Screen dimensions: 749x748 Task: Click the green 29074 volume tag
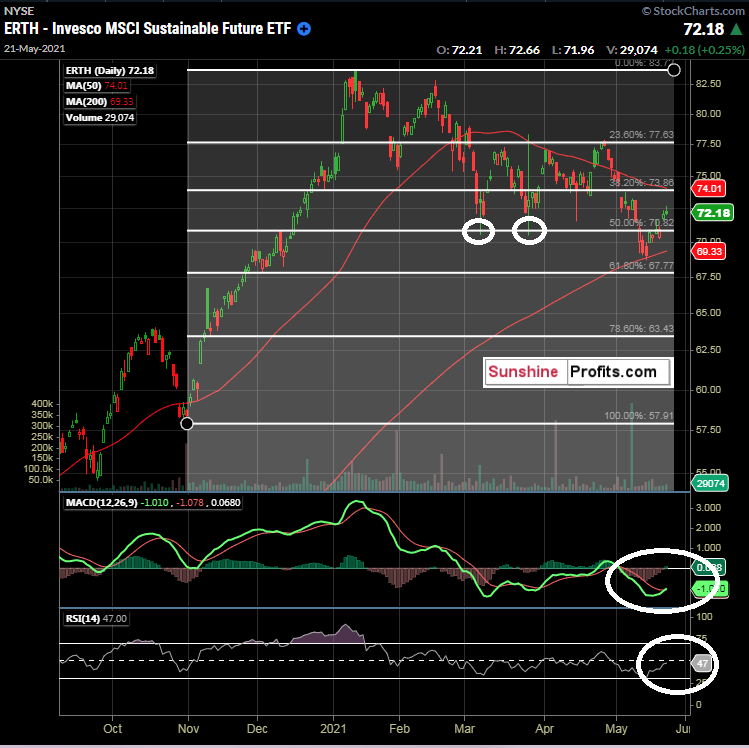tap(710, 483)
